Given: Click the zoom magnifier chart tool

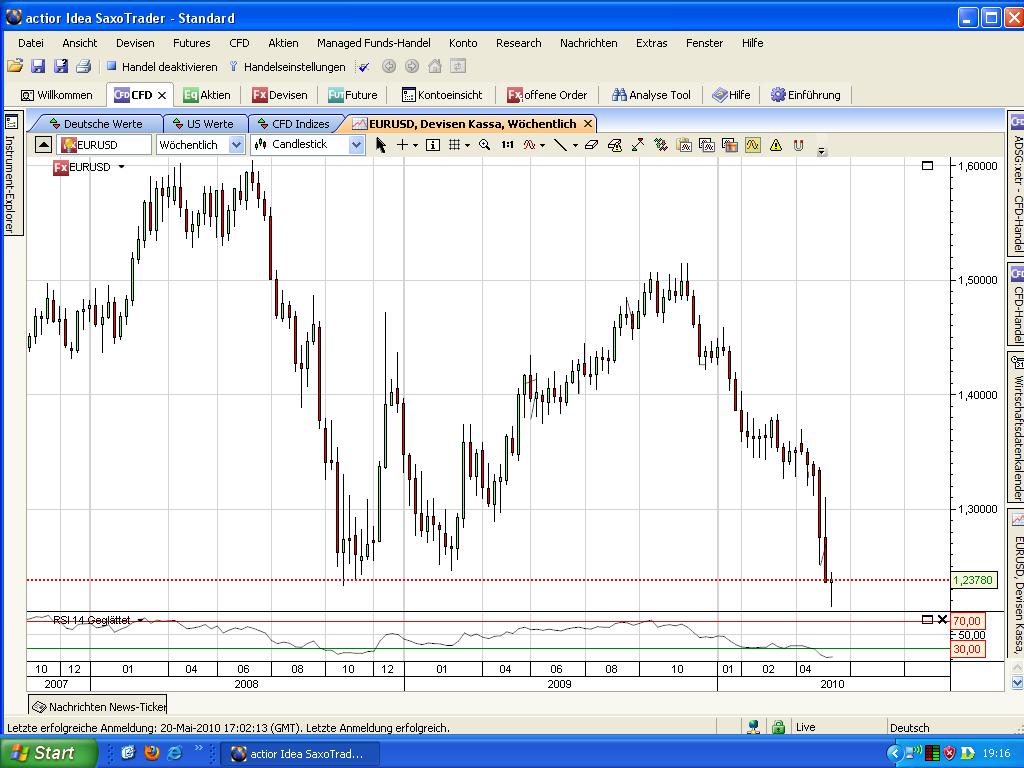Looking at the screenshot, I should (x=484, y=145).
